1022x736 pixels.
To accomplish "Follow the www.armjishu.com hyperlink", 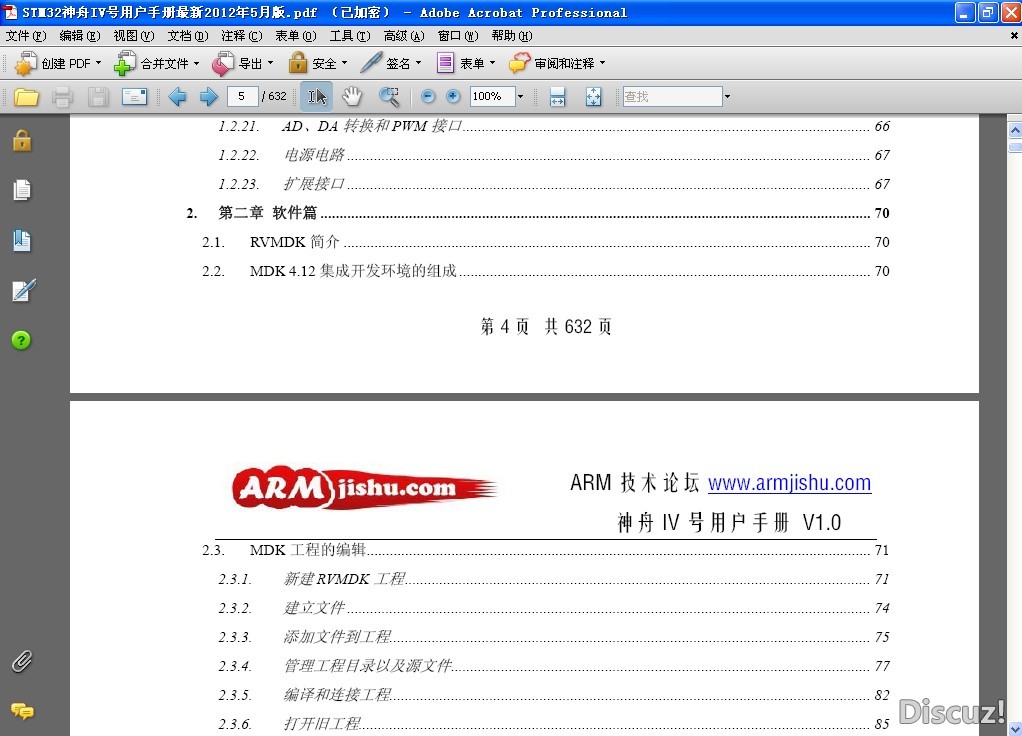I will tap(789, 483).
